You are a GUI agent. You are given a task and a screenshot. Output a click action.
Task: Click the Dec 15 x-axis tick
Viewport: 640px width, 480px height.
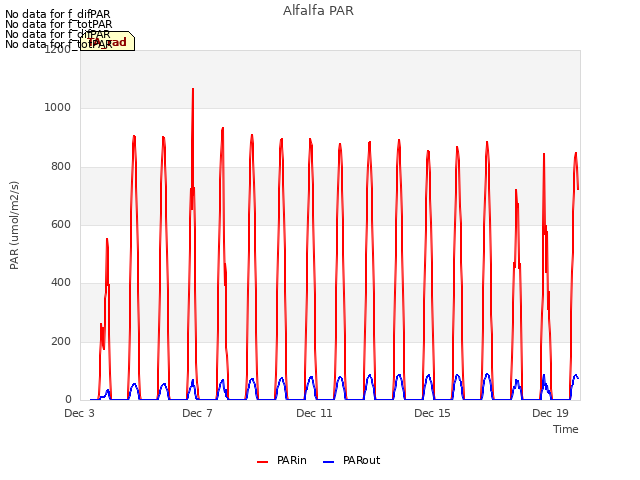432,413
